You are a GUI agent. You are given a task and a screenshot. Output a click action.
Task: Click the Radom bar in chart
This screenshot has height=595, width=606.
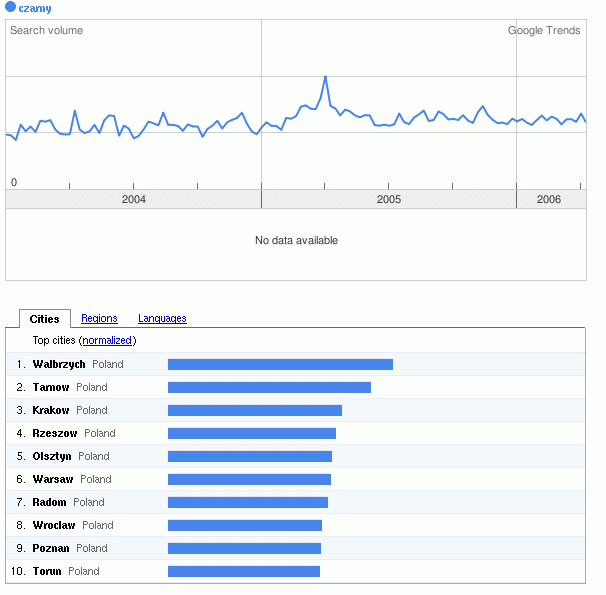(247, 502)
